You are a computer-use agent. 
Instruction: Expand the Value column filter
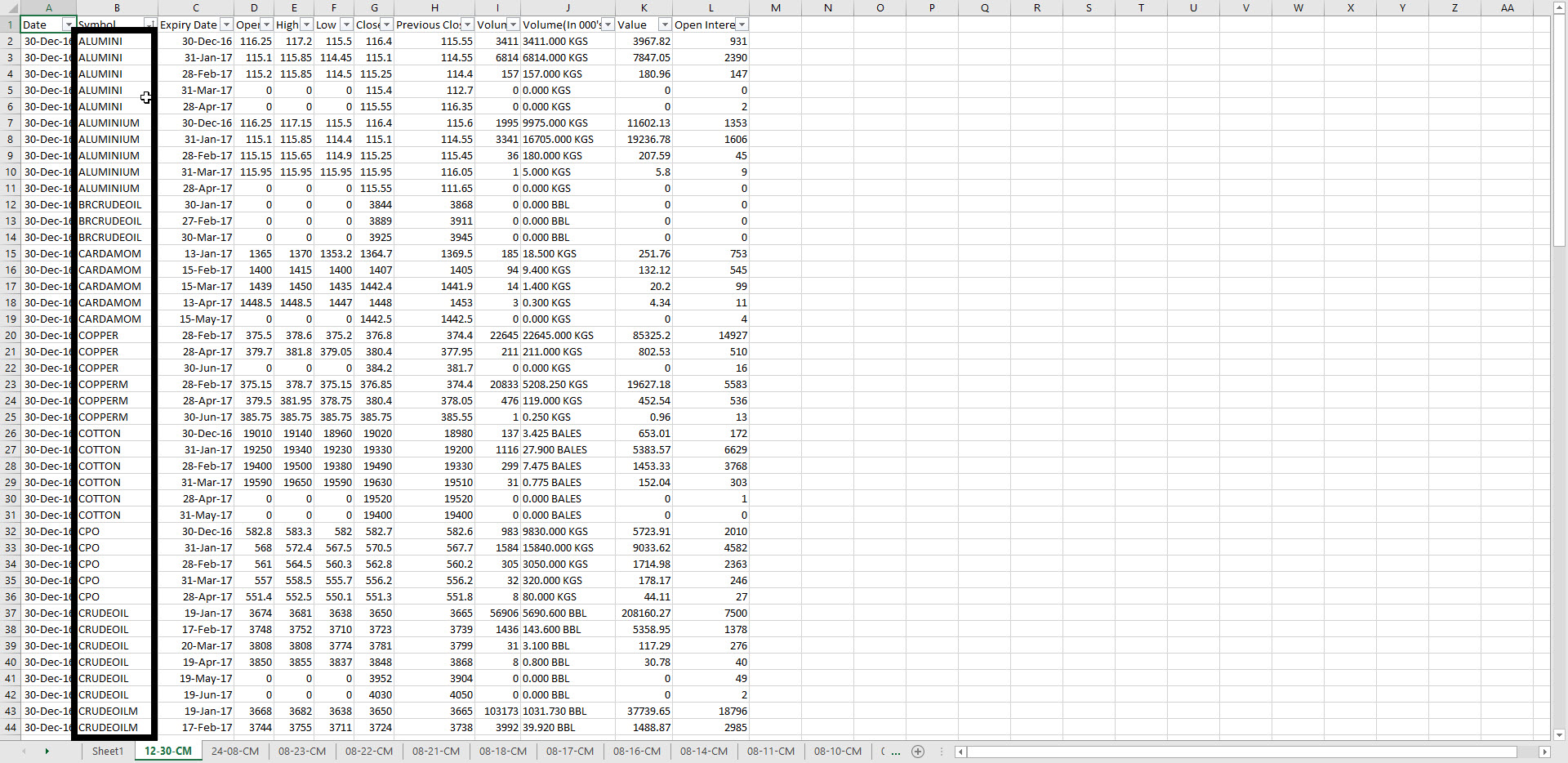[664, 25]
